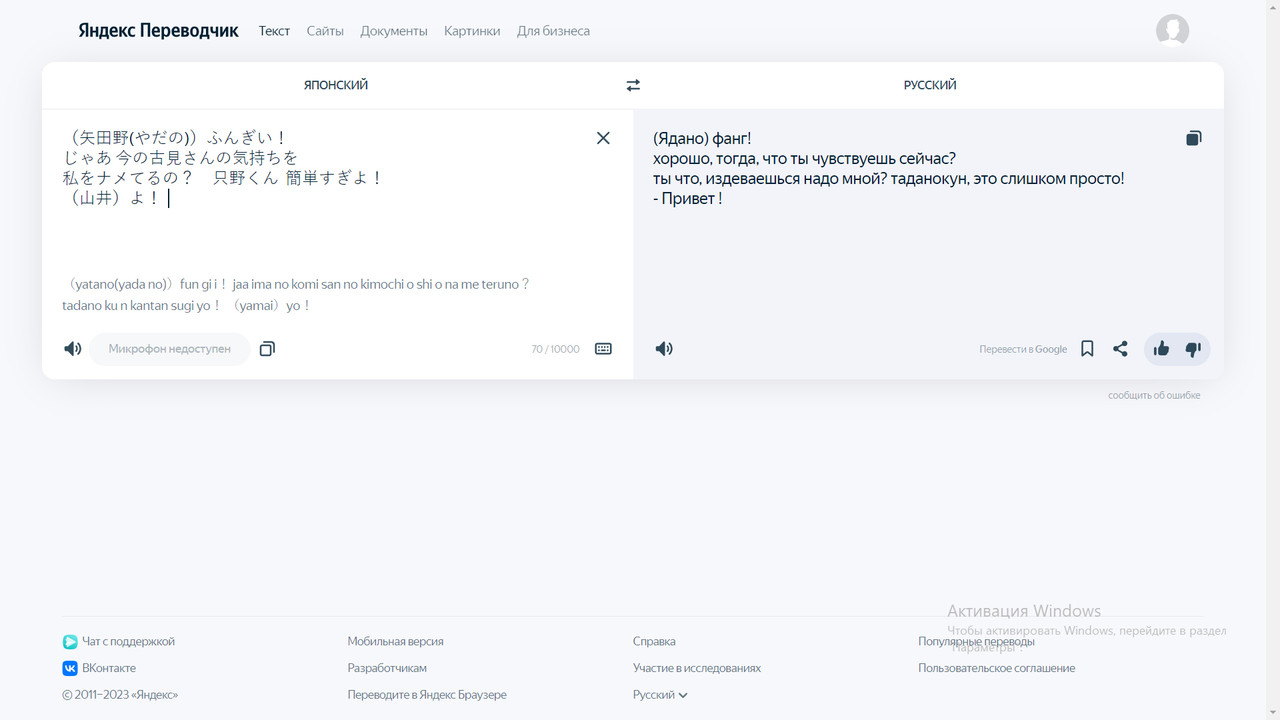Open Участие в исследованиях link
The width and height of the screenshot is (1280, 720).
697,668
